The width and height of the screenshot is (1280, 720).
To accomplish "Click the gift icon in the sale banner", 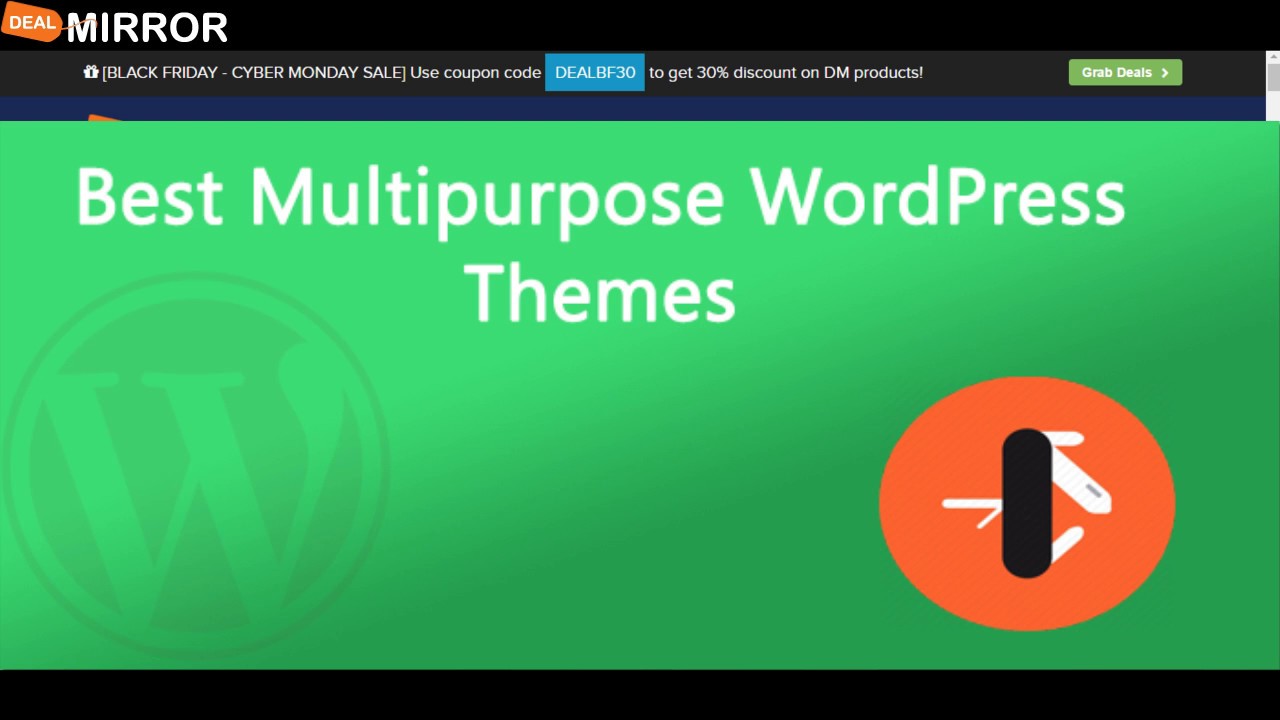I will [91, 72].
